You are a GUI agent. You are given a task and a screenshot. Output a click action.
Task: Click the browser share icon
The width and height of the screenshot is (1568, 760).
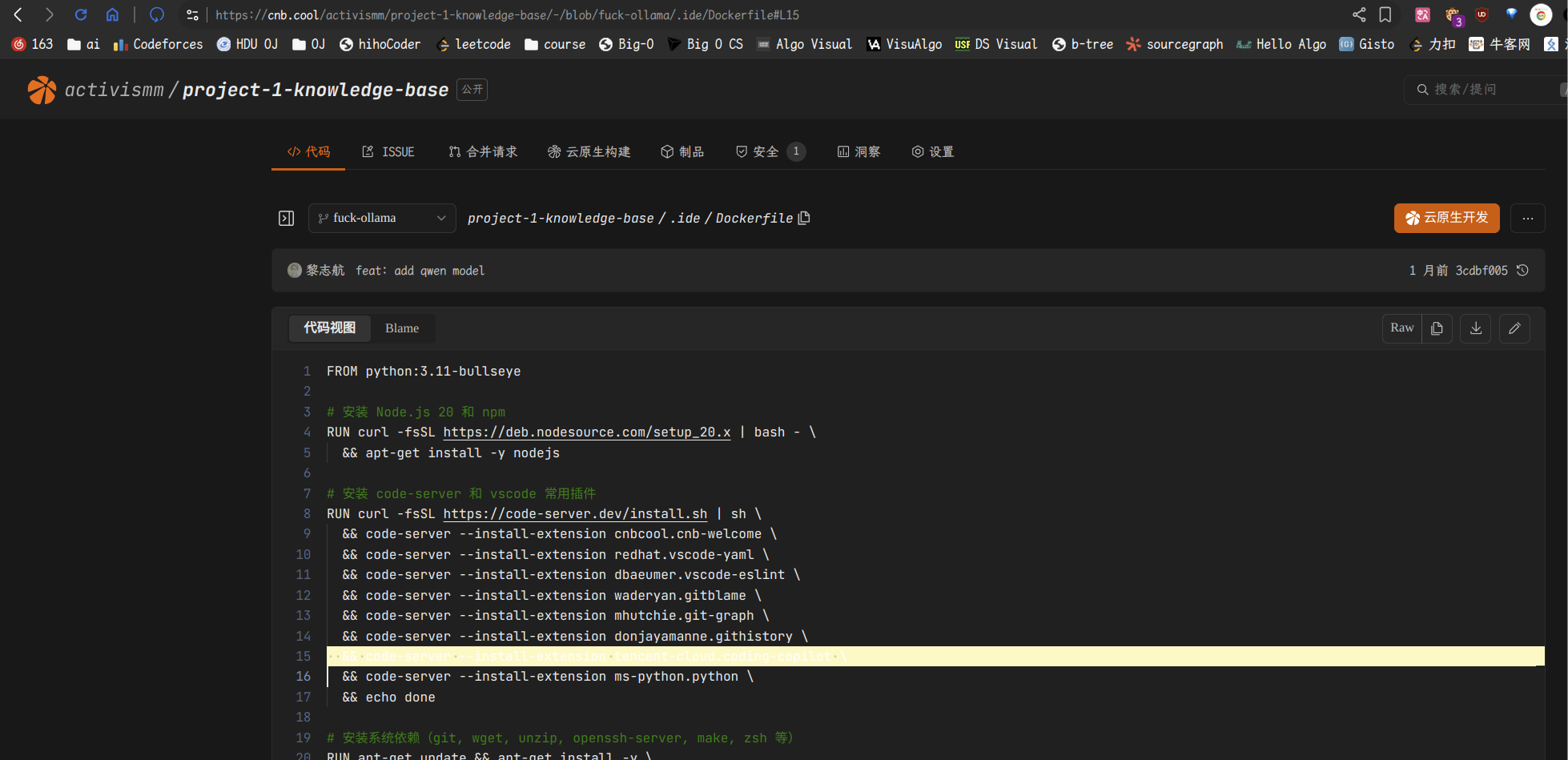tap(1359, 14)
